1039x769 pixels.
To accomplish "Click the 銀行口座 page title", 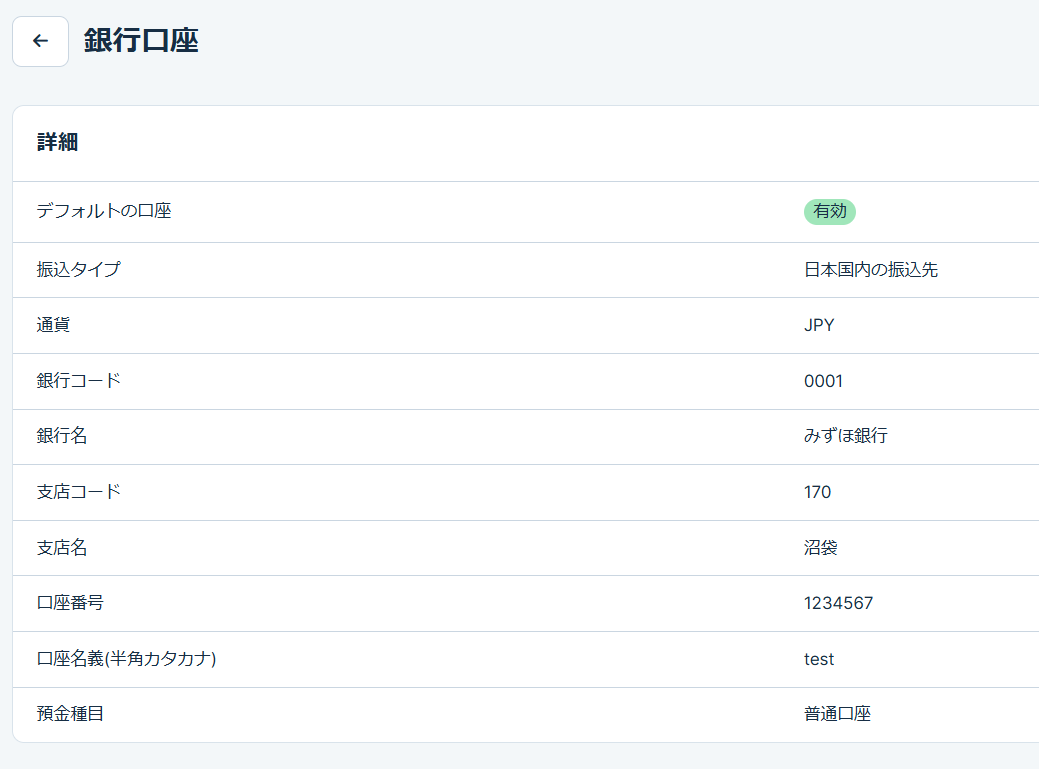I will [x=141, y=41].
